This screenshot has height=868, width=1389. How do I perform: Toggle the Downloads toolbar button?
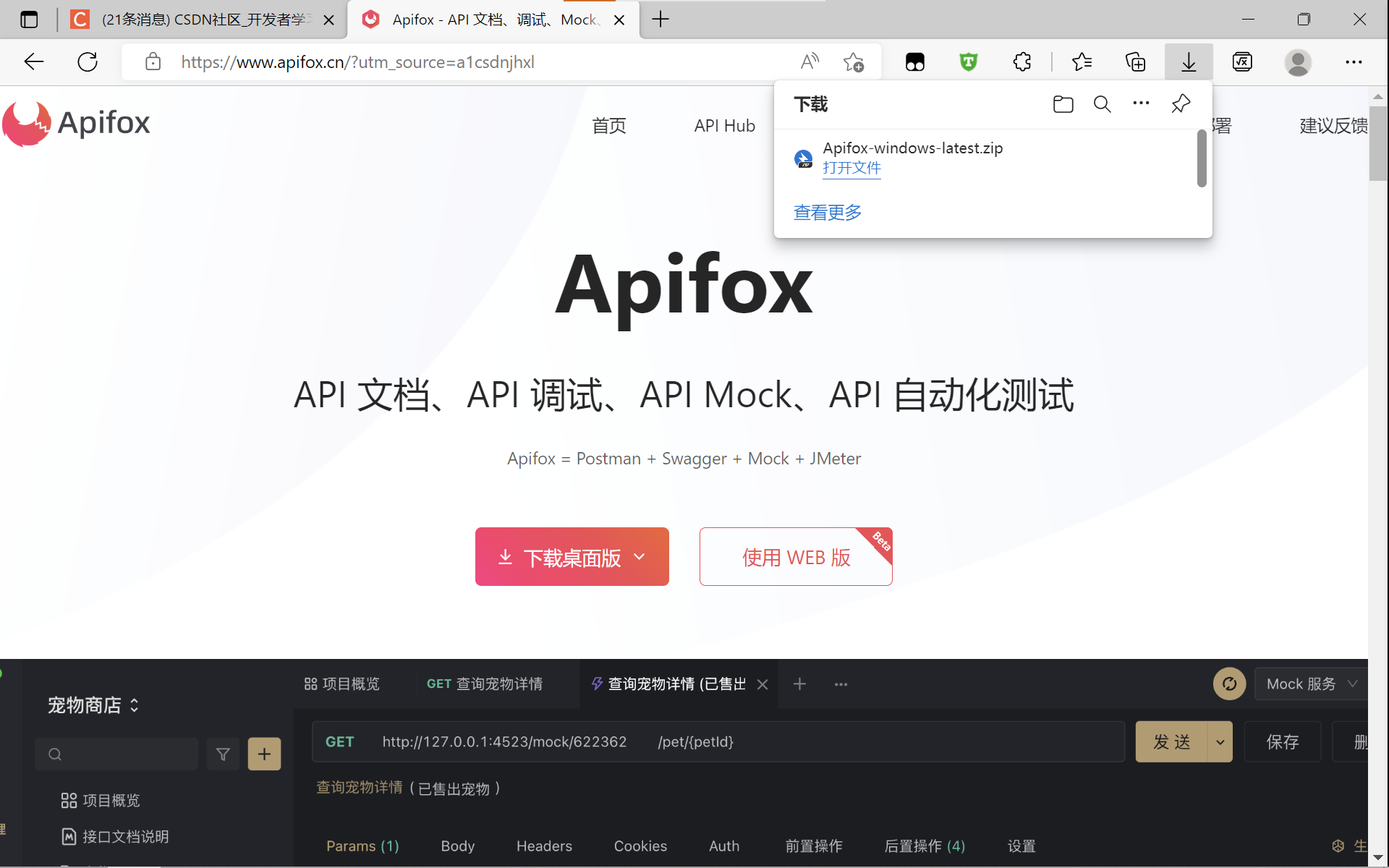[1189, 62]
